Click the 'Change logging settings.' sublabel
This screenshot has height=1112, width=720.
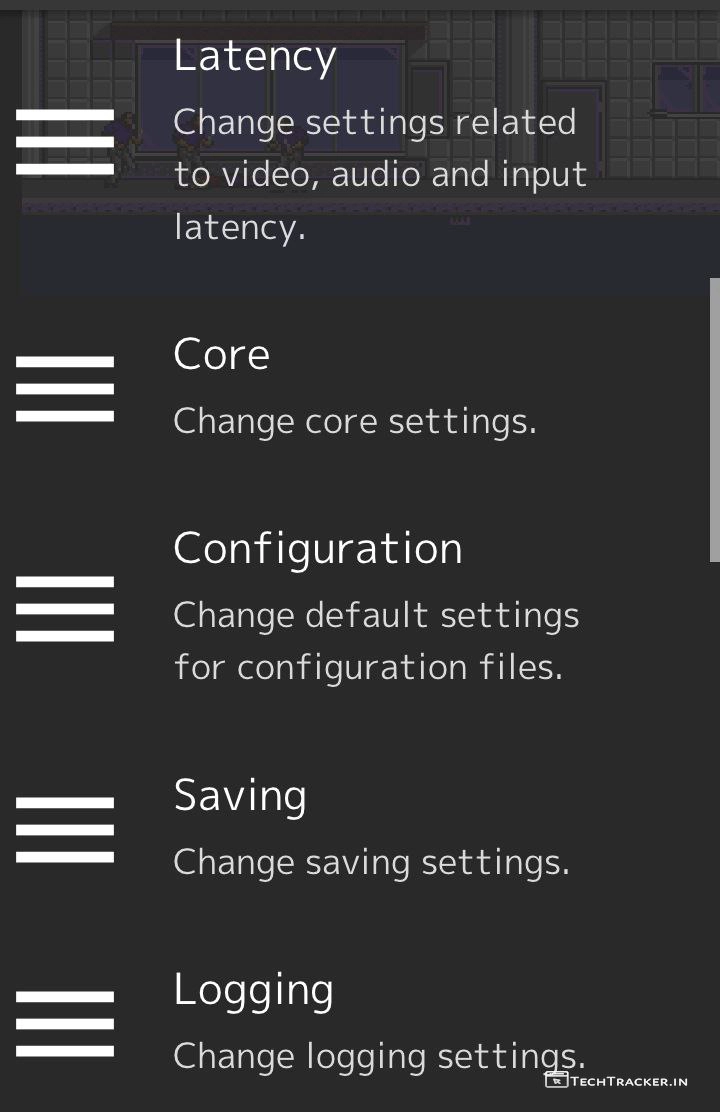pyautogui.click(x=378, y=1055)
